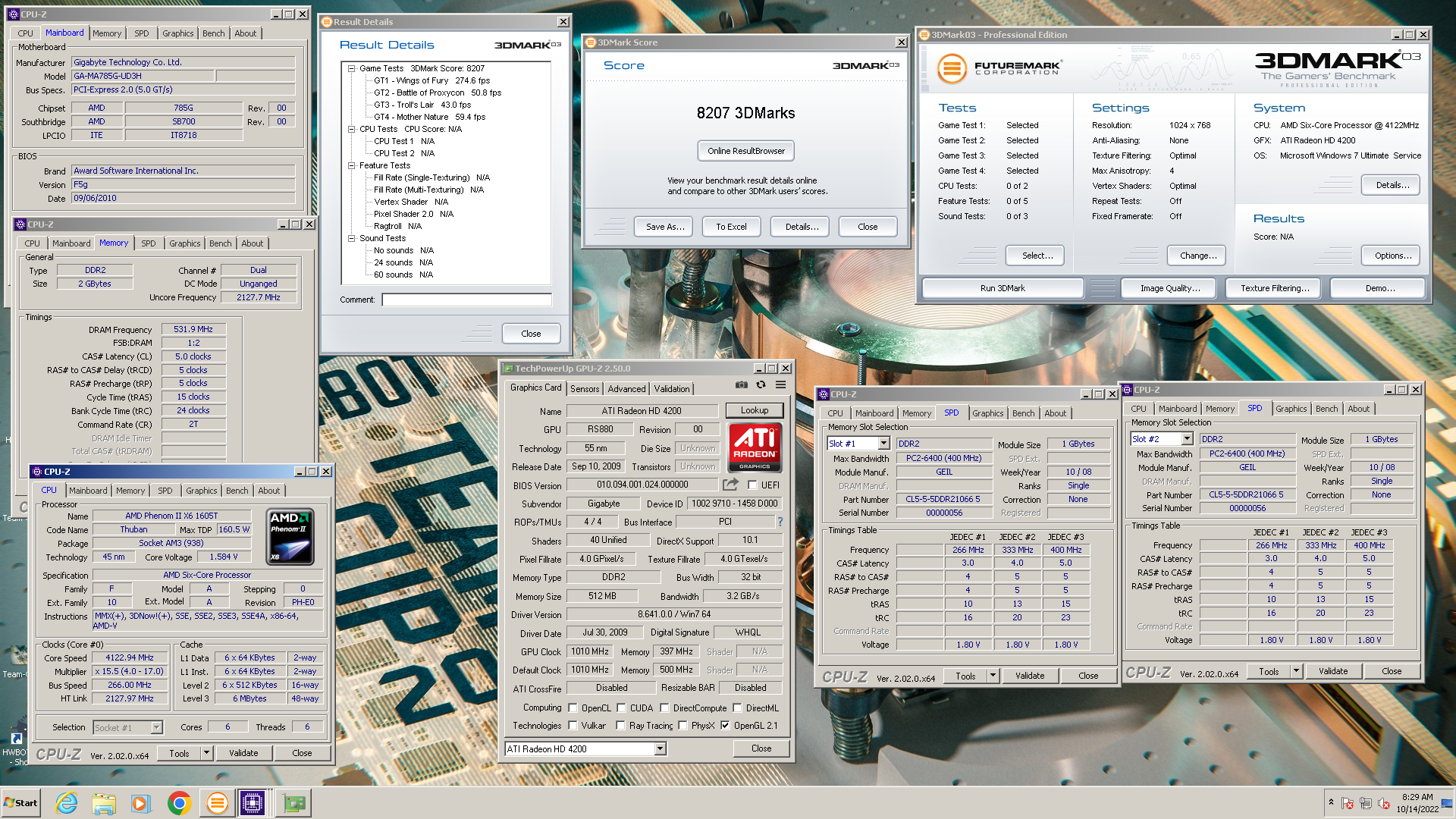Switch to SPD tab in mainboard CPU-Z window
This screenshot has height=819, width=1456.
pos(142,33)
